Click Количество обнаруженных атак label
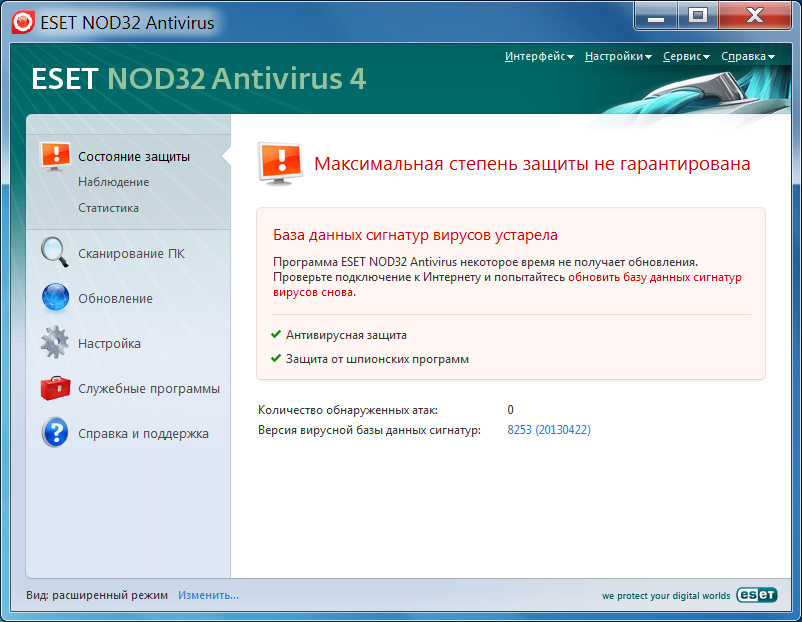The image size is (802, 622). (x=348, y=410)
